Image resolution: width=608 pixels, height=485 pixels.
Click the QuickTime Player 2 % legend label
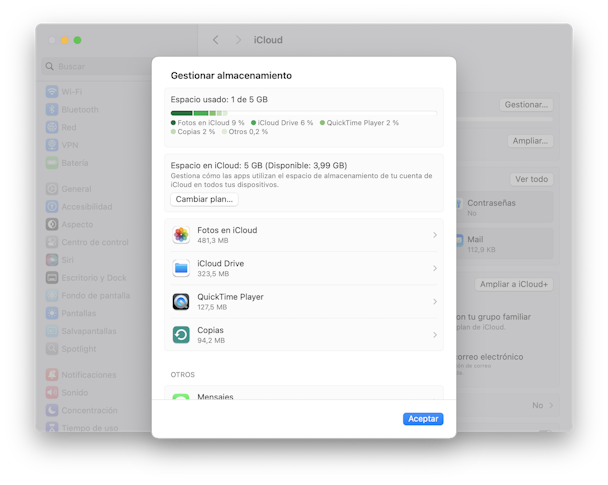pyautogui.click(x=363, y=123)
